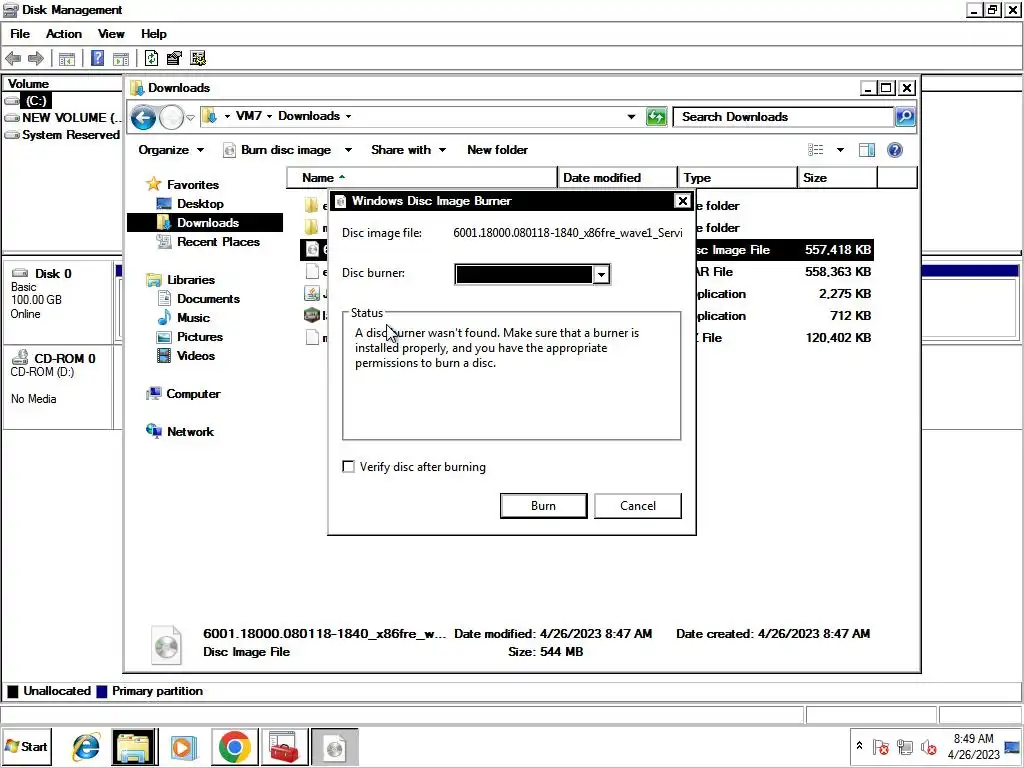
Task: Sort by Date modified column header
Action: coord(617,178)
